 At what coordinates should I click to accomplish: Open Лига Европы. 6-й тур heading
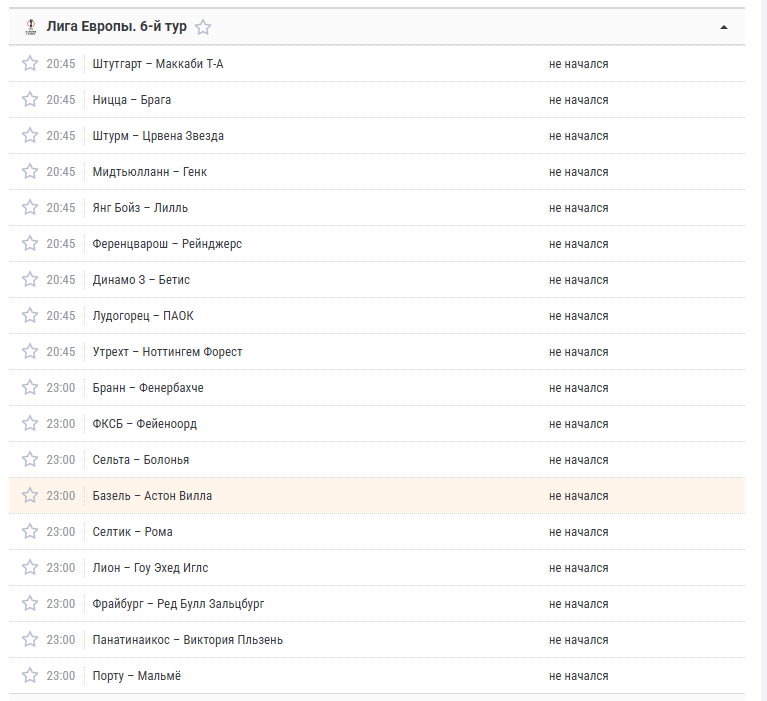coord(116,26)
